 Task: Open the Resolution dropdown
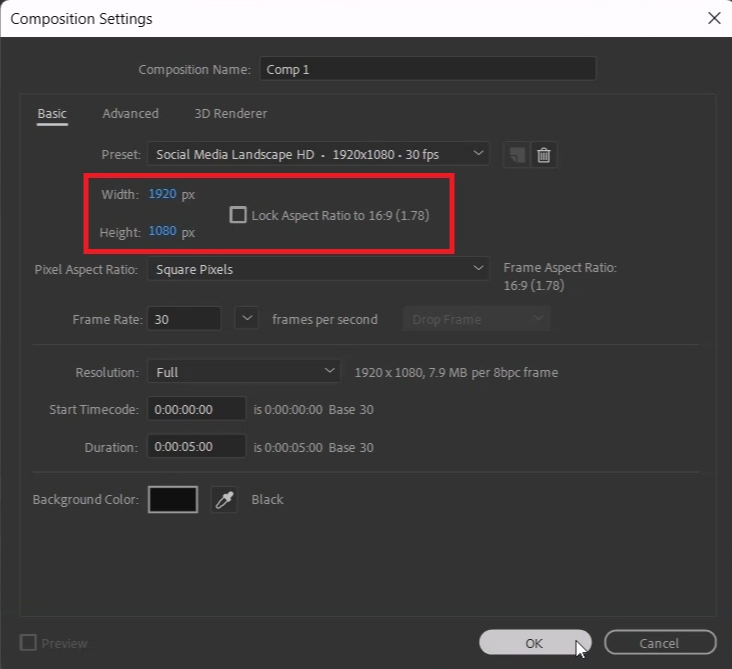(244, 372)
